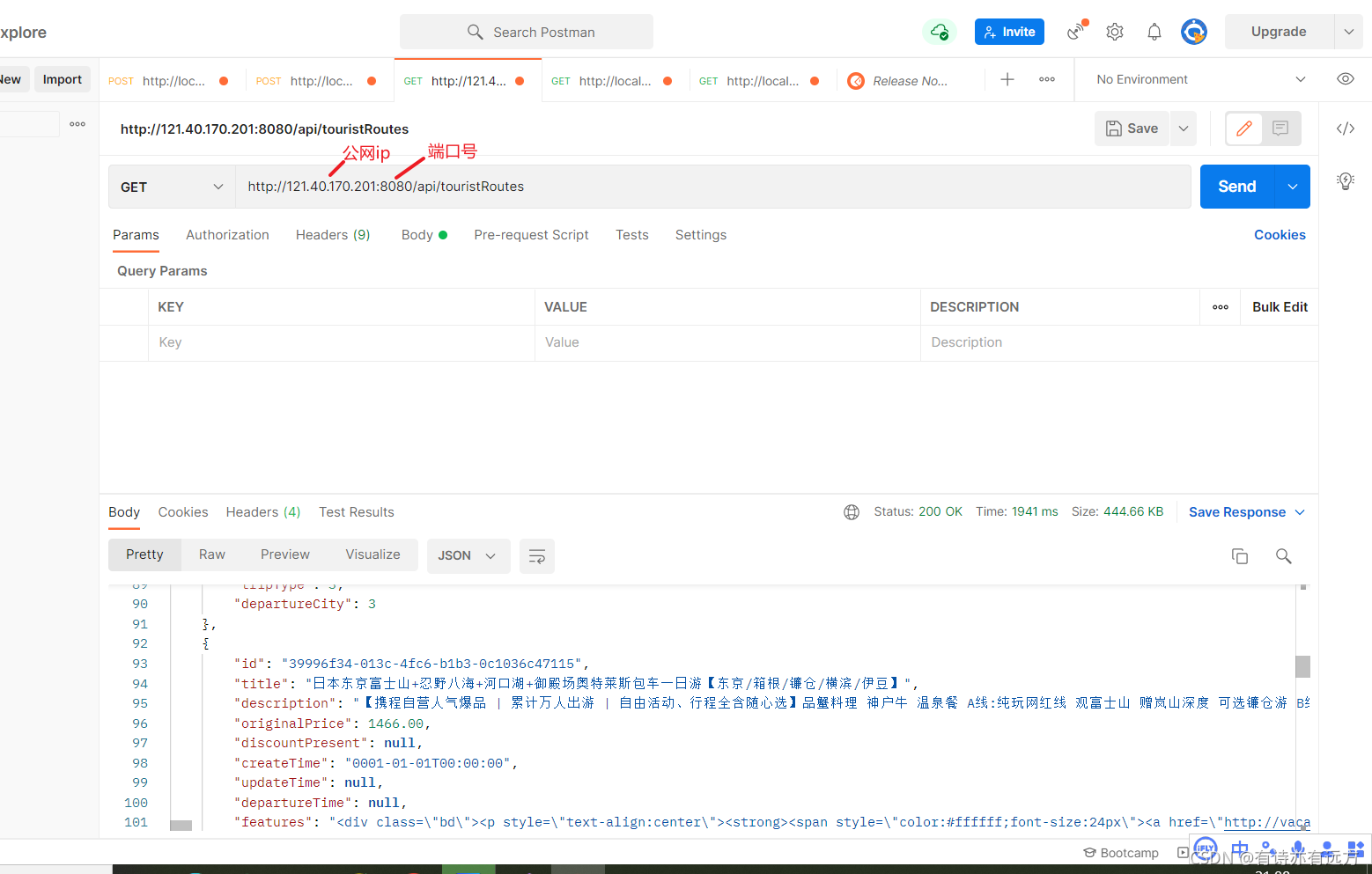
Task: Click the Import button
Action: (x=63, y=79)
